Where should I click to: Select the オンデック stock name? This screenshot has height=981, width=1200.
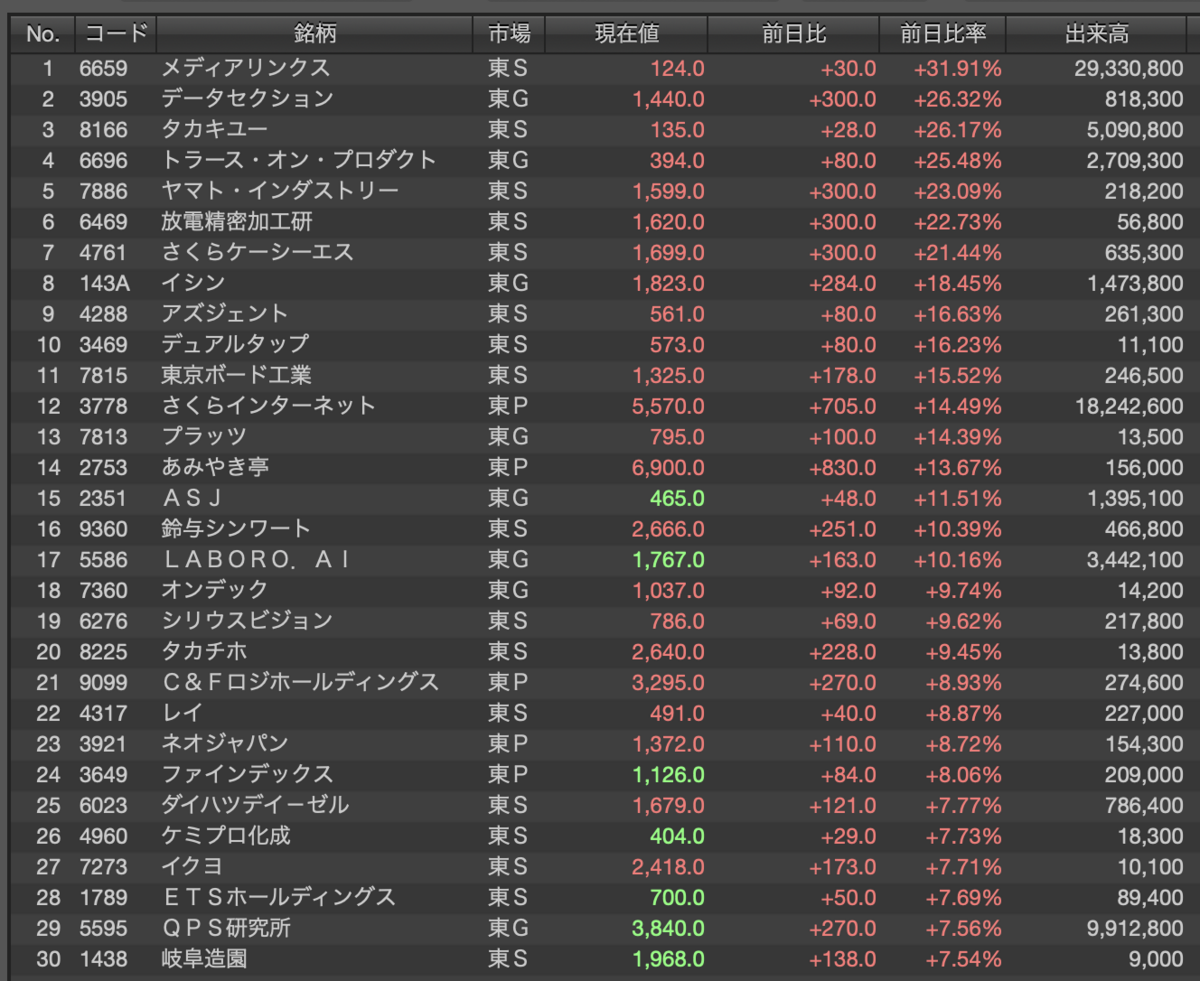(214, 590)
